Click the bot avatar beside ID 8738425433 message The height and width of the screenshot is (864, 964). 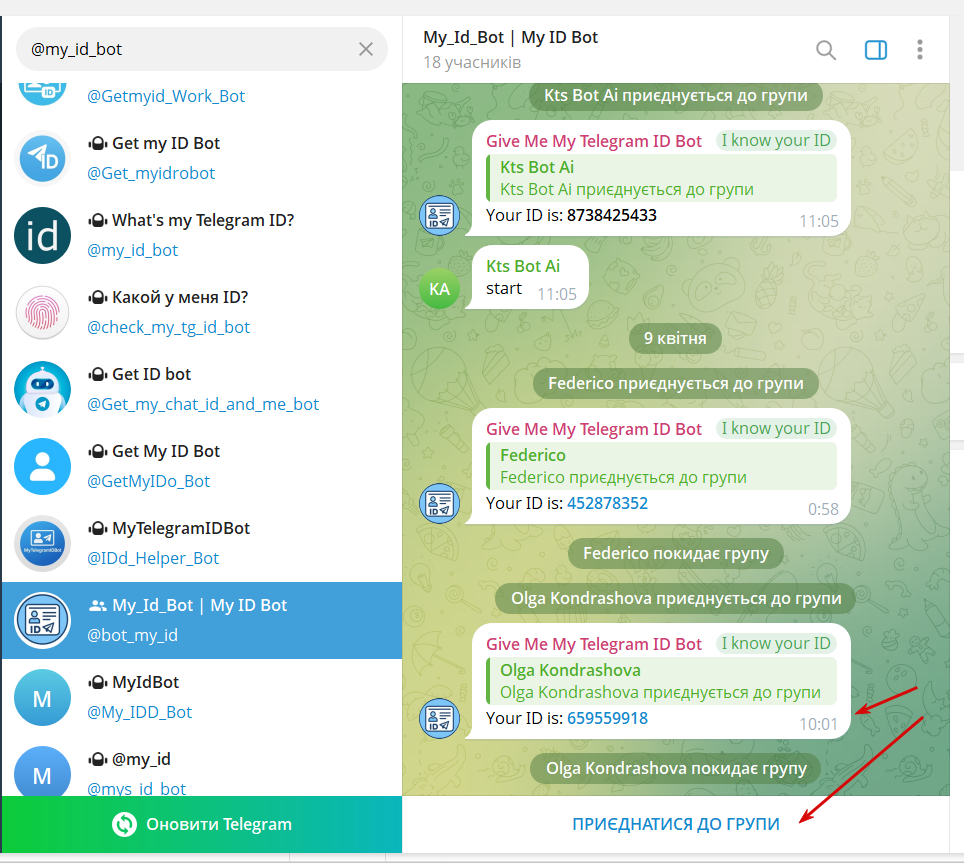point(440,215)
